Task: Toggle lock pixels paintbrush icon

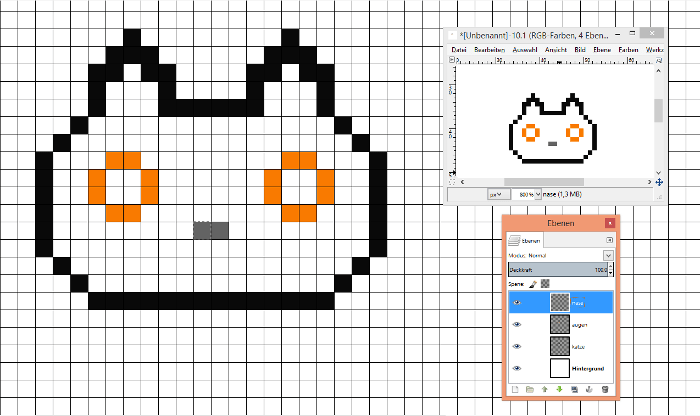Action: point(533,284)
